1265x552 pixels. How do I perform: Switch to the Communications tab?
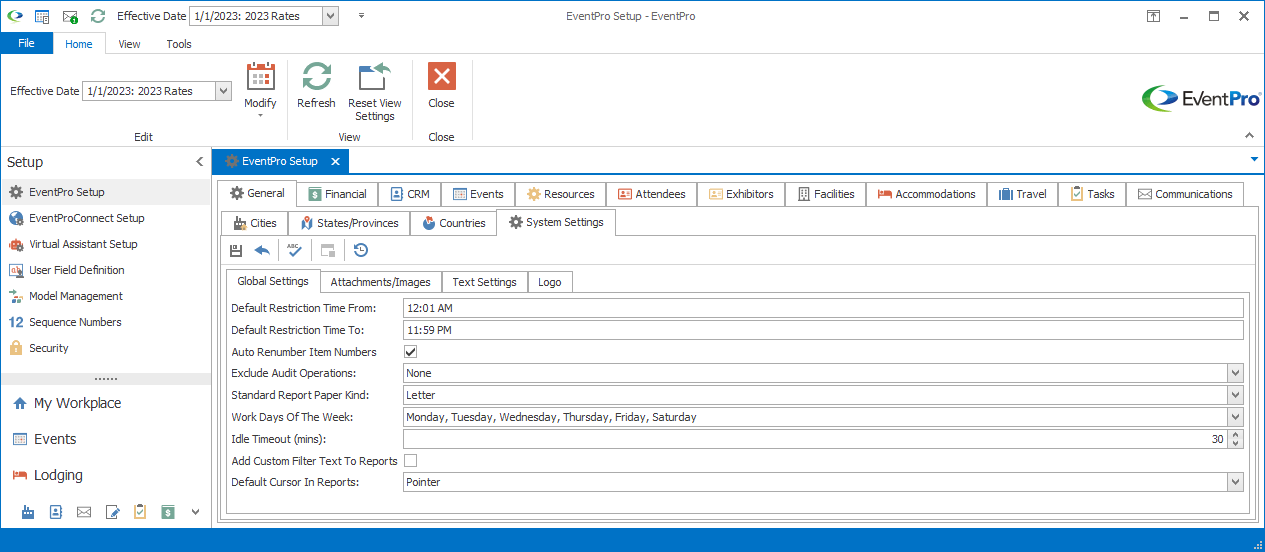click(1185, 194)
